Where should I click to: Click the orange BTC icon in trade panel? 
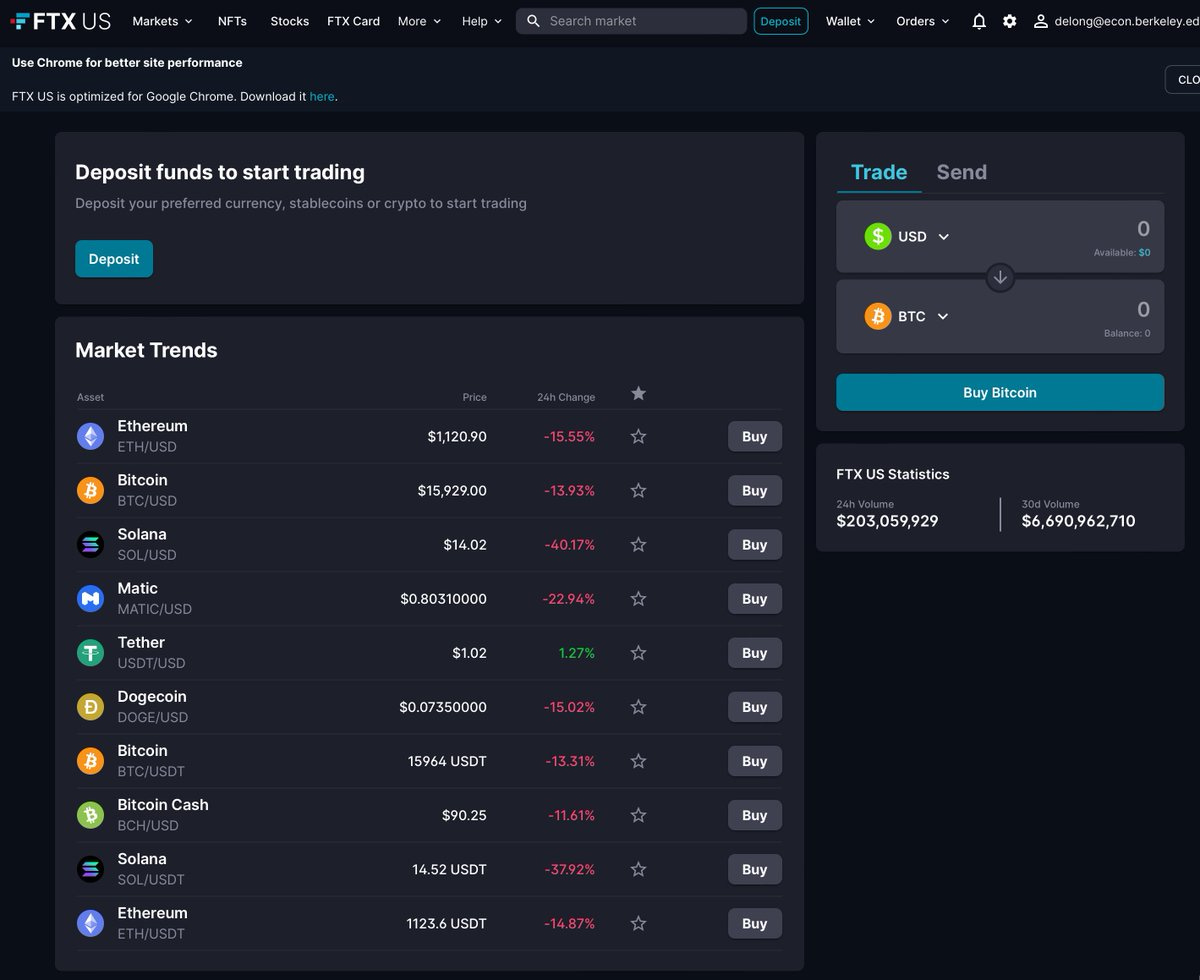click(878, 316)
